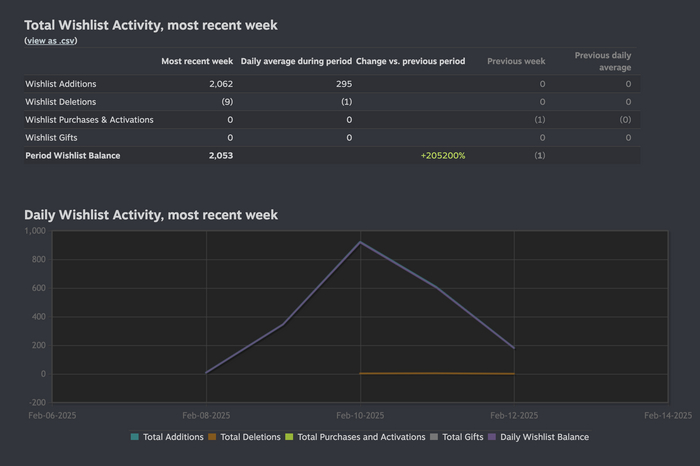The image size is (700, 466).
Task: Toggle the Daily Wishlist Balance legend label
Action: coord(544,437)
